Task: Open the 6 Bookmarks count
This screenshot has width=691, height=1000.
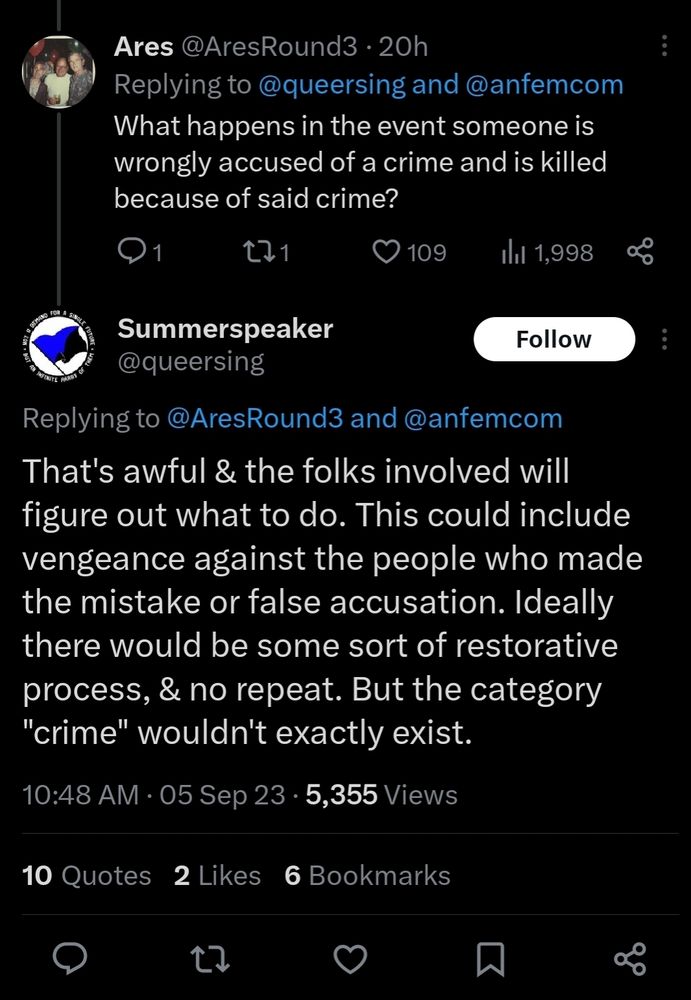Action: click(x=368, y=875)
